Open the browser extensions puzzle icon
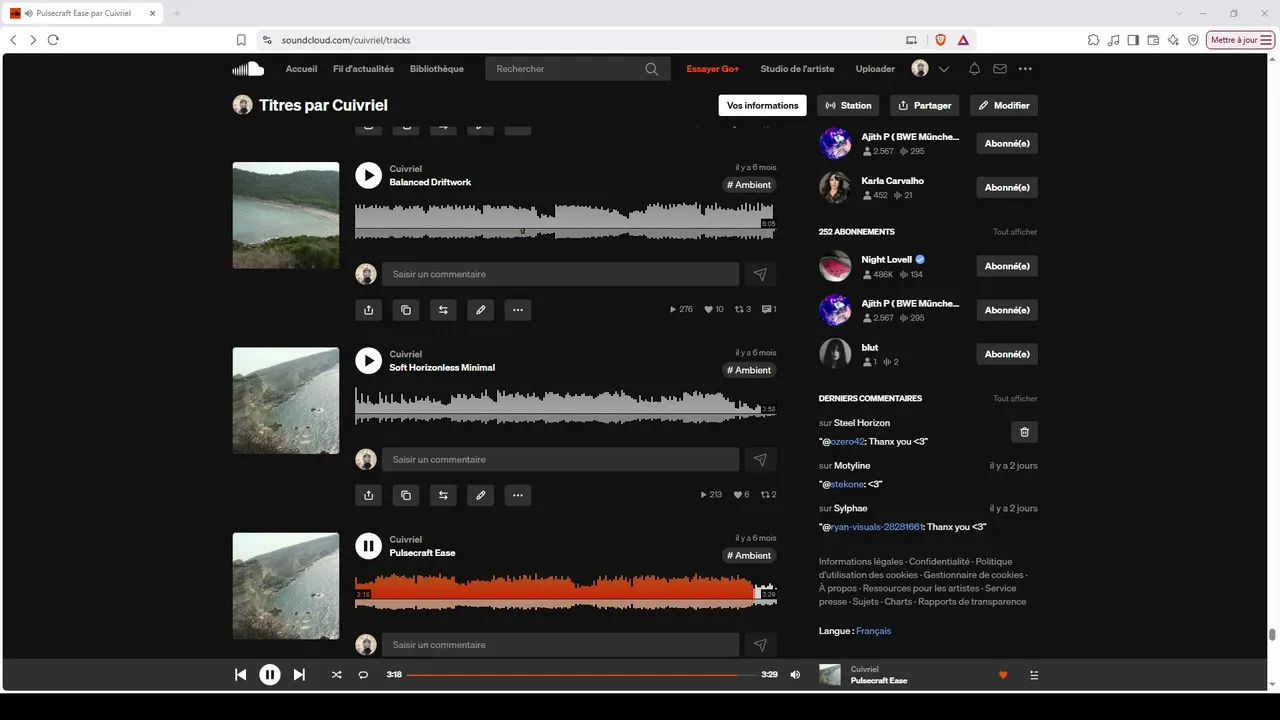The height and width of the screenshot is (720, 1280). tap(1093, 40)
